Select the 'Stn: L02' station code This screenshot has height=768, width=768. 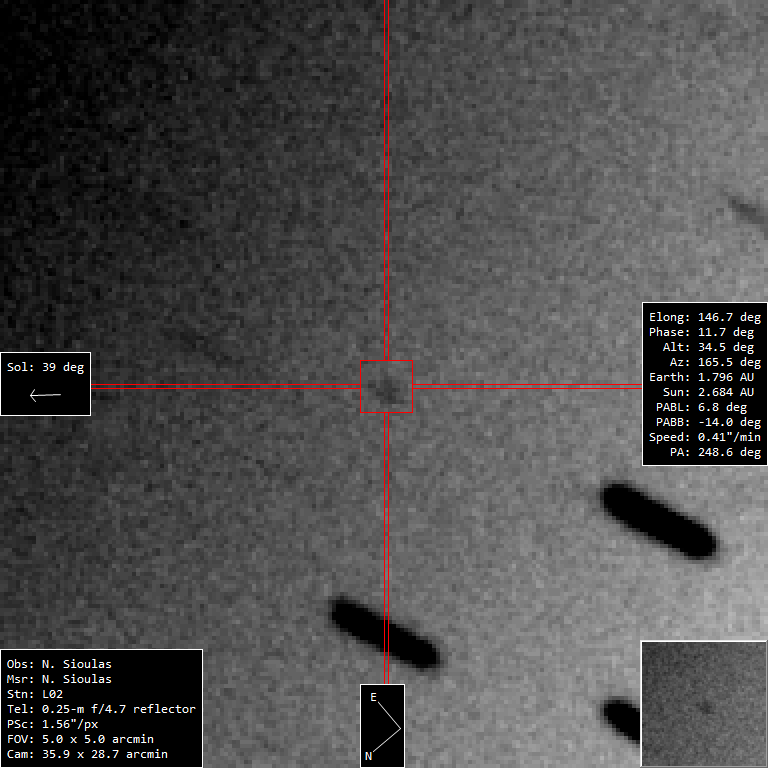coord(35,695)
